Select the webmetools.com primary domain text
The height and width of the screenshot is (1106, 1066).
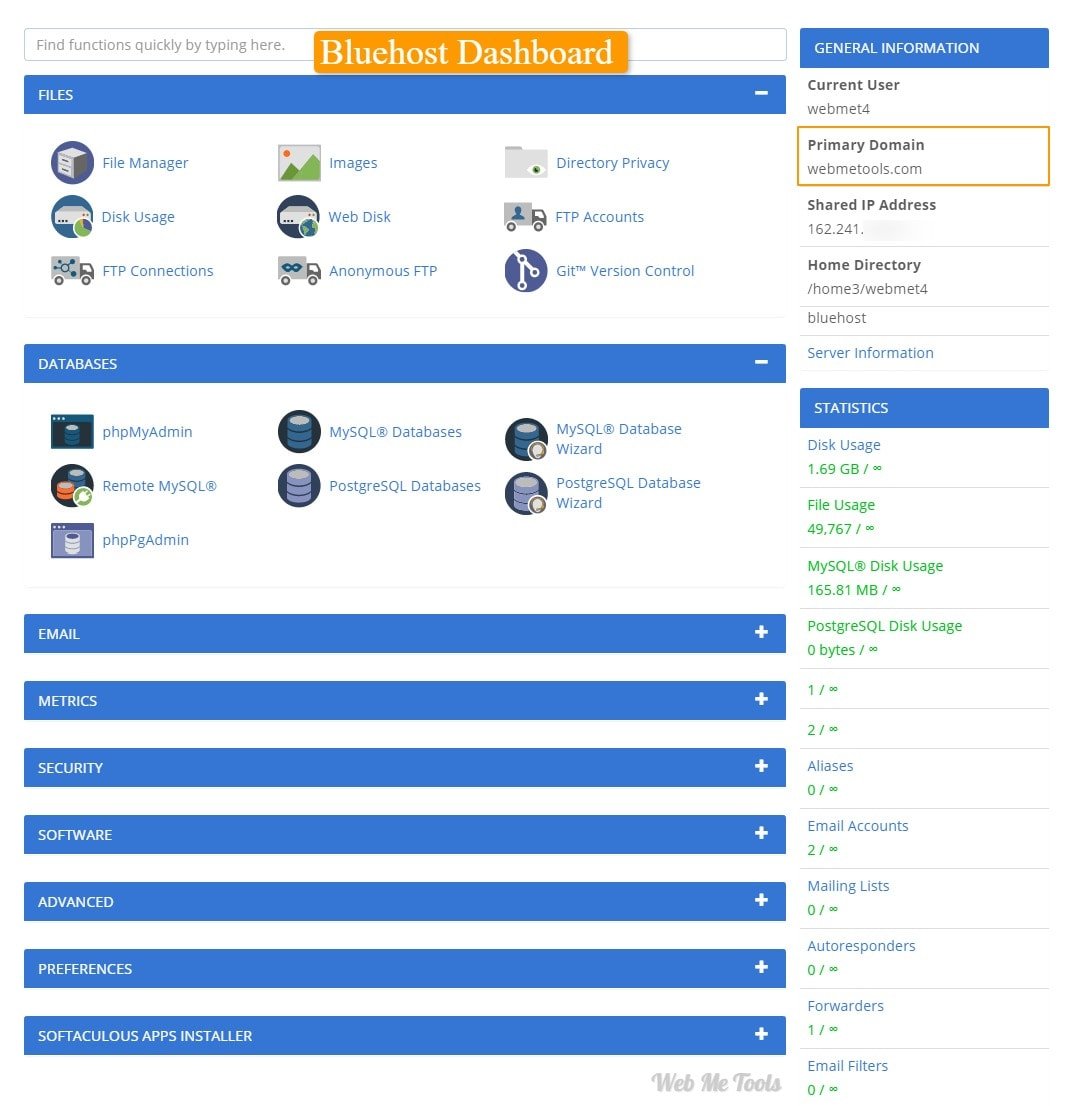point(864,169)
